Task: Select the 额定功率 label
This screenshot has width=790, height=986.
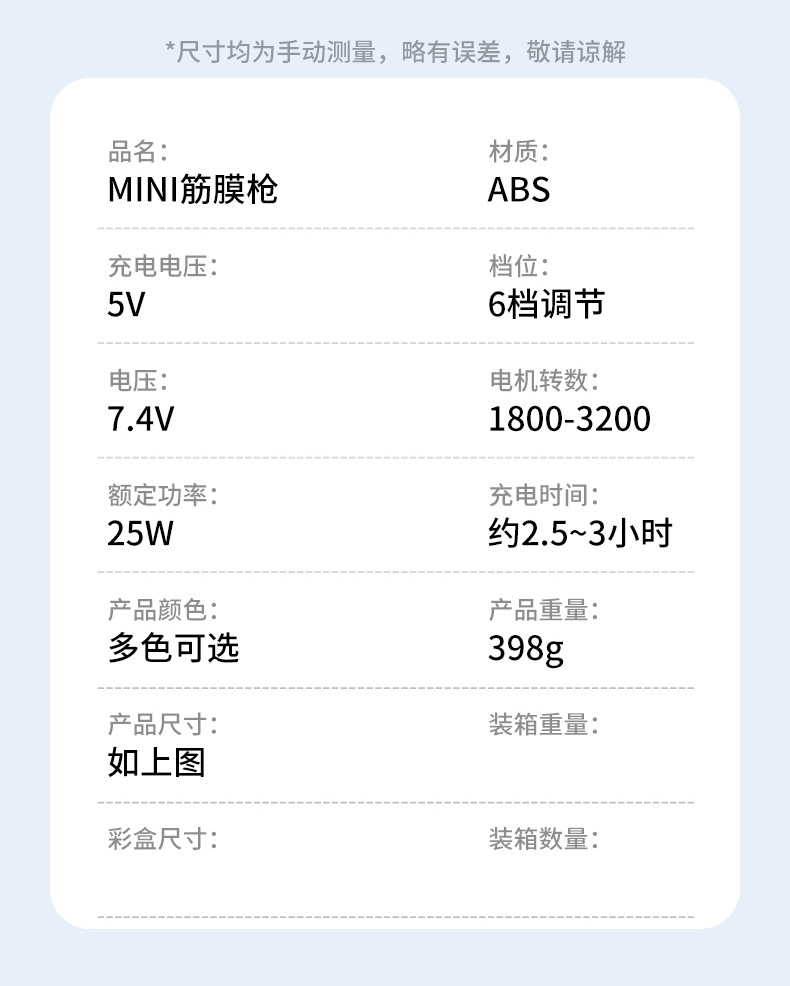Action: (162, 495)
